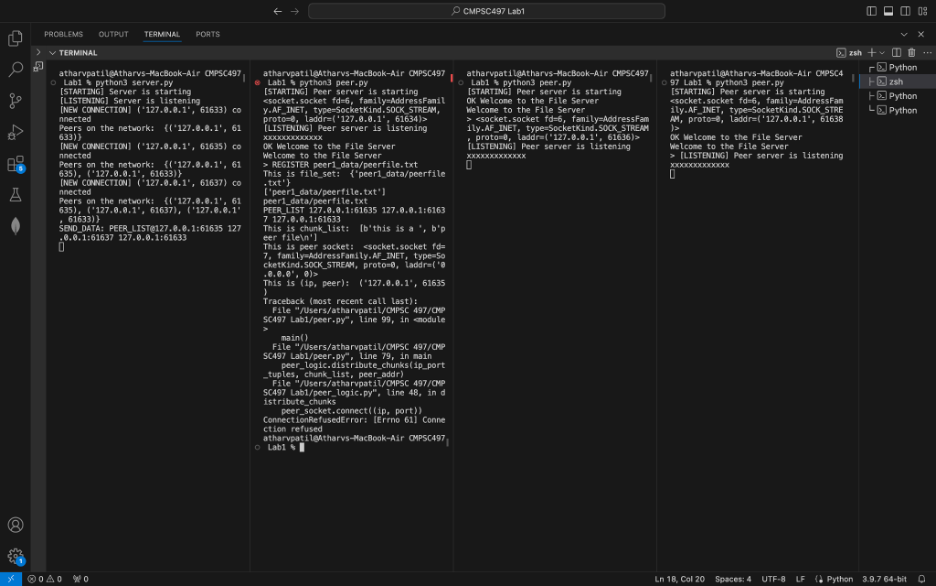Switch to the PROBLEMS tab
Screen dimensions: 936x586
63,34
